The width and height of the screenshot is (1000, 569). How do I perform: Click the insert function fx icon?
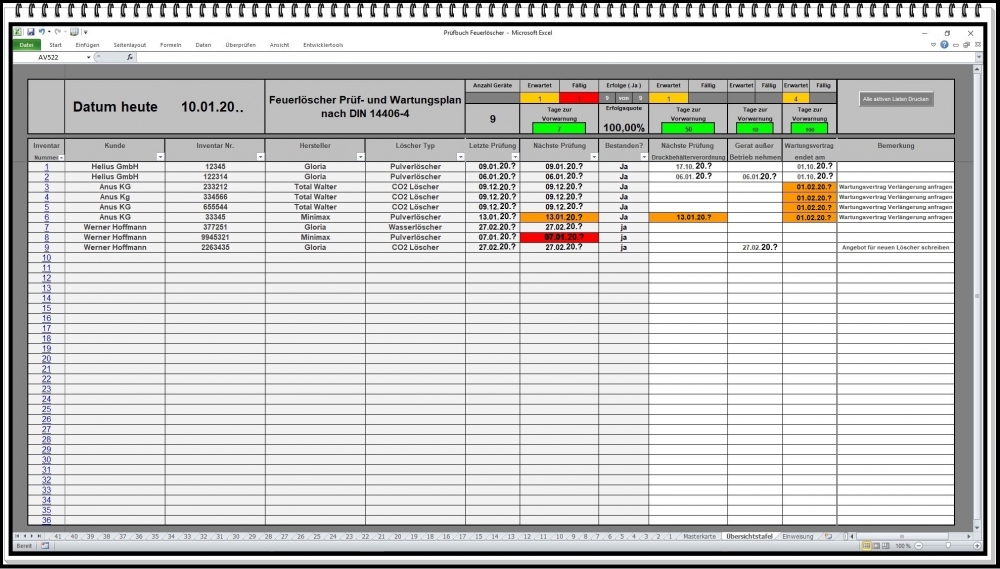pyautogui.click(x=130, y=57)
